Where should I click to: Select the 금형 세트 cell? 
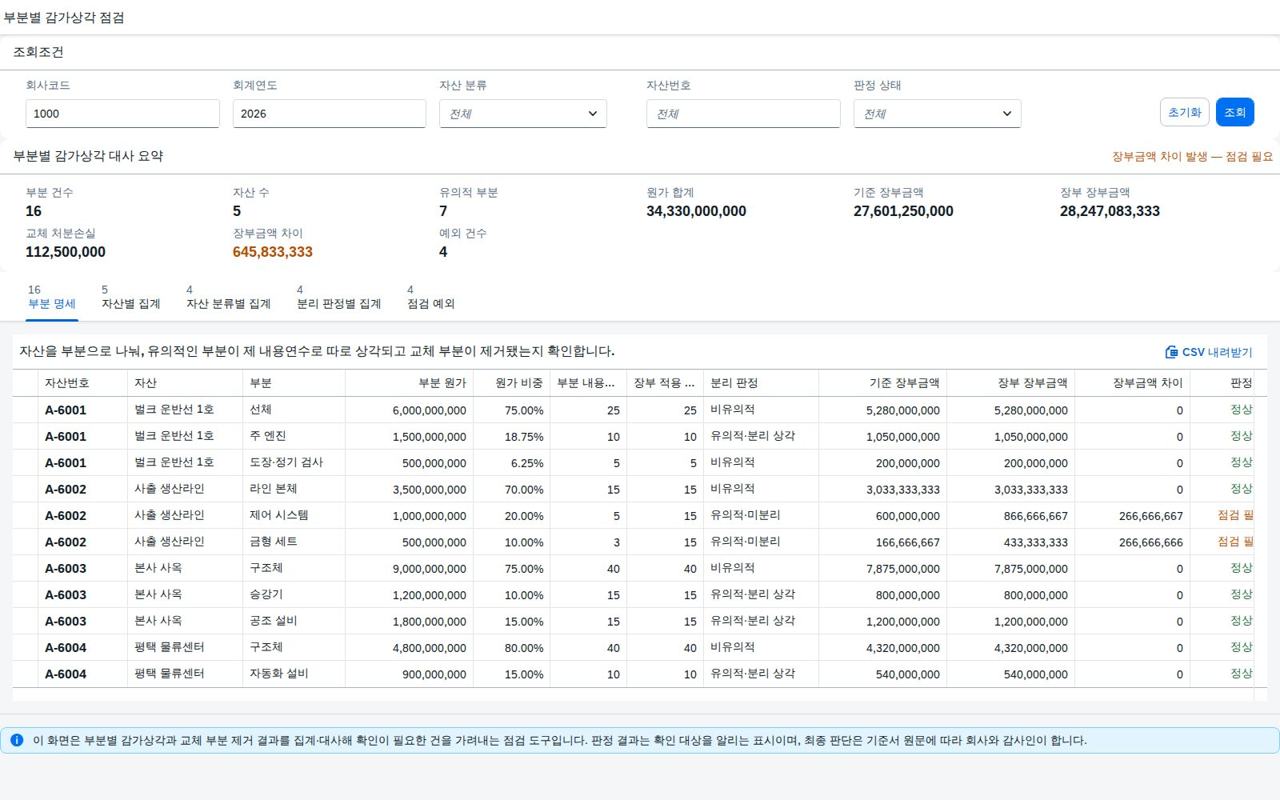[x=294, y=542]
